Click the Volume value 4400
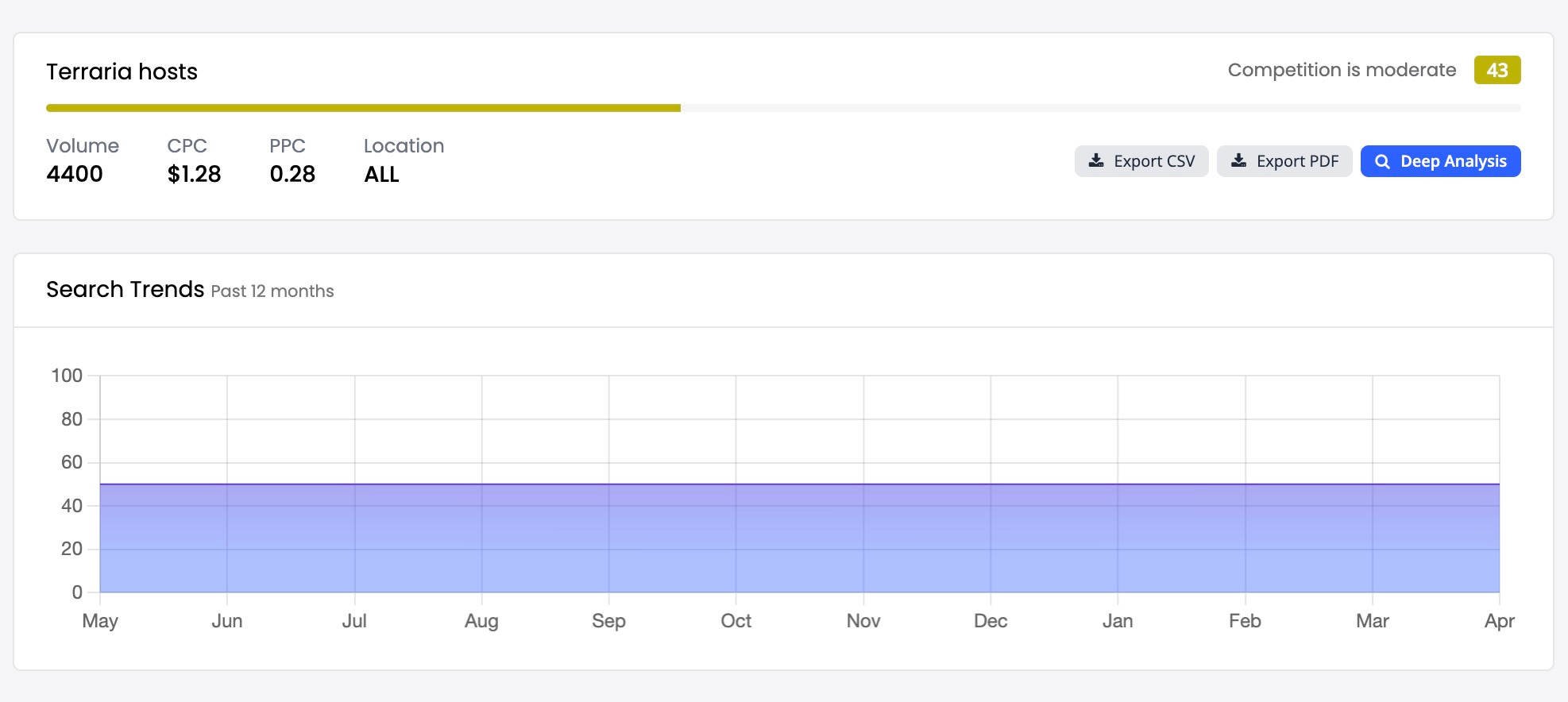Screen dimensions: 1568x702 click(75, 174)
